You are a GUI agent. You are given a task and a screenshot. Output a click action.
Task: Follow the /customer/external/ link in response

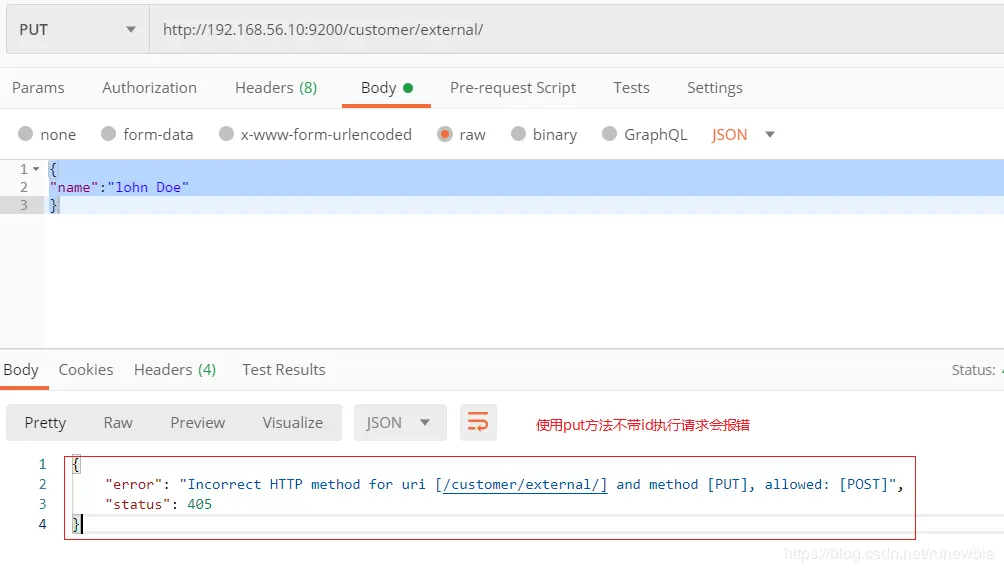tap(524, 484)
